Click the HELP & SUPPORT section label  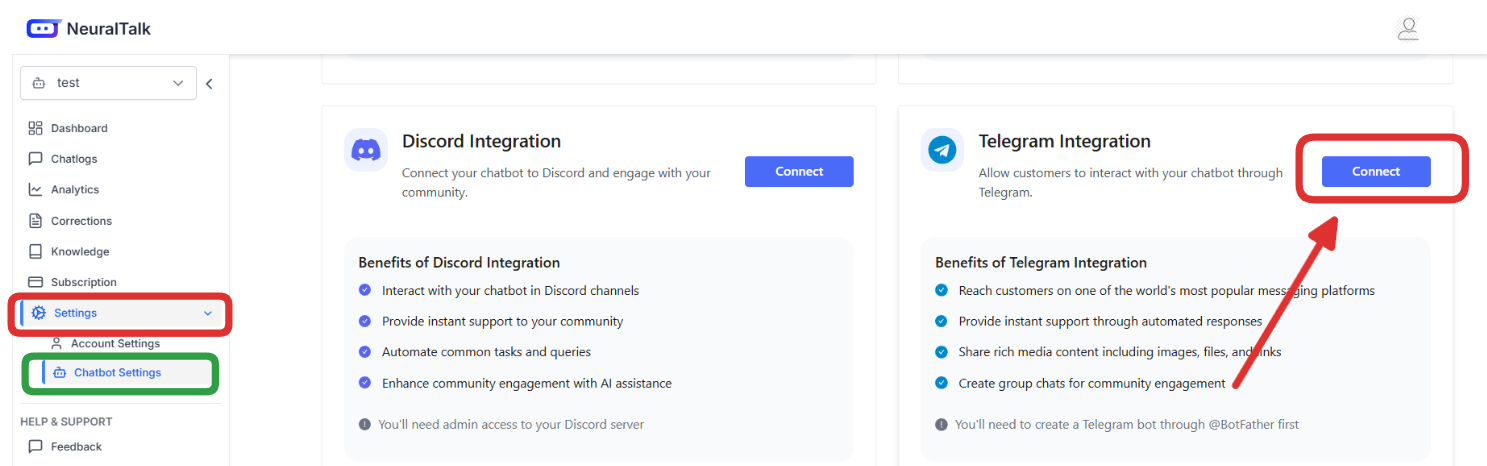coord(66,422)
